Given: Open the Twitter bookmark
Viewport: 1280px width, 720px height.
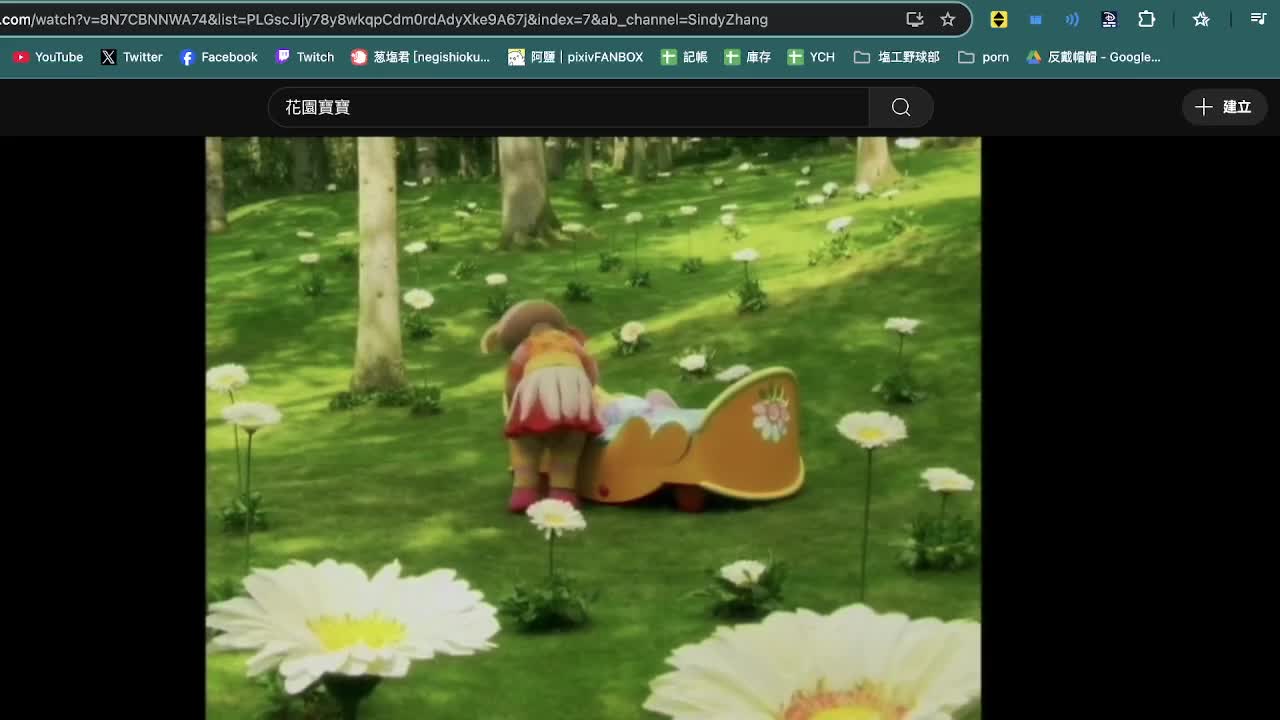Looking at the screenshot, I should click(131, 57).
